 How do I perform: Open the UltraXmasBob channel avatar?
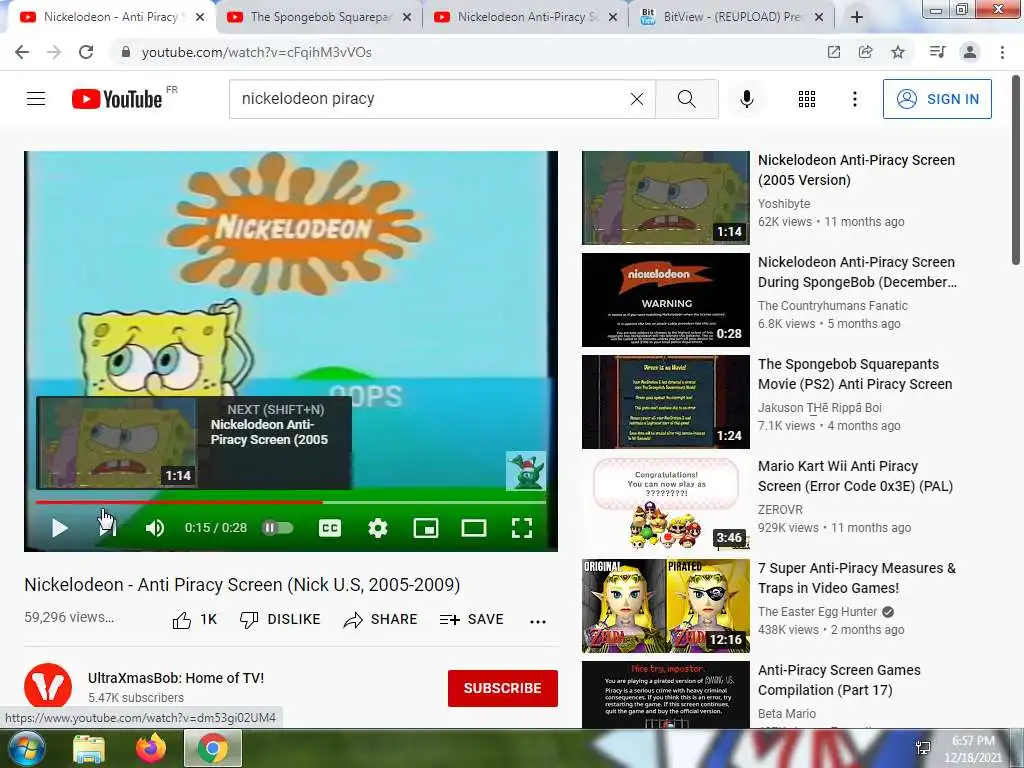(48, 686)
